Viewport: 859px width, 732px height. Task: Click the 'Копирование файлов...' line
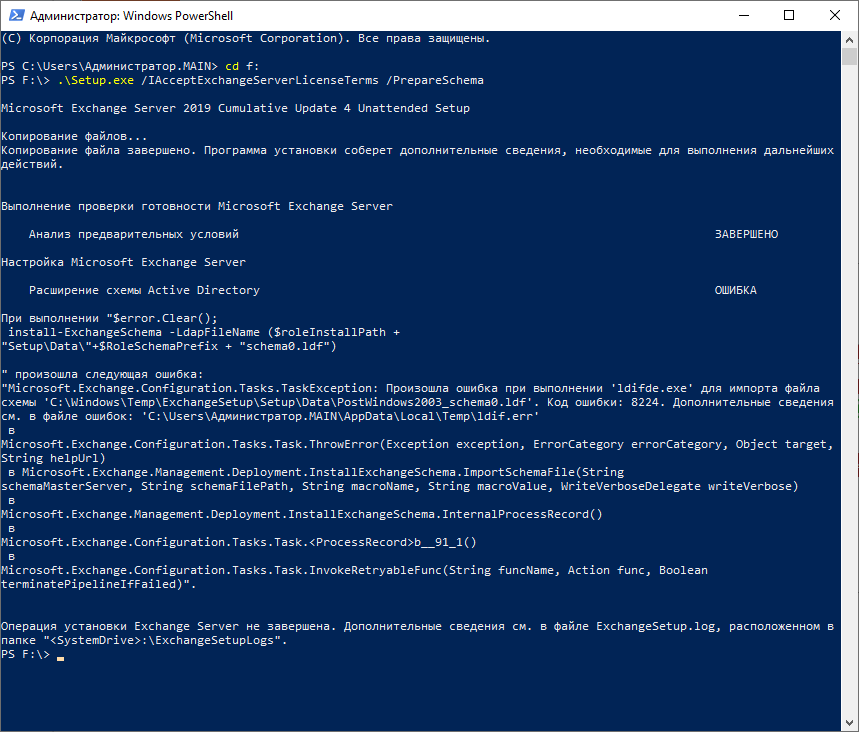click(x=74, y=136)
